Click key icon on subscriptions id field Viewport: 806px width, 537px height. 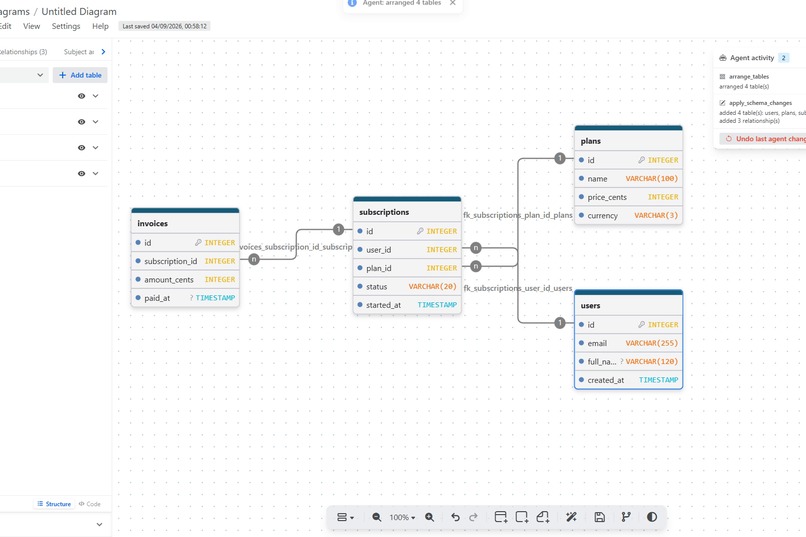click(x=420, y=231)
